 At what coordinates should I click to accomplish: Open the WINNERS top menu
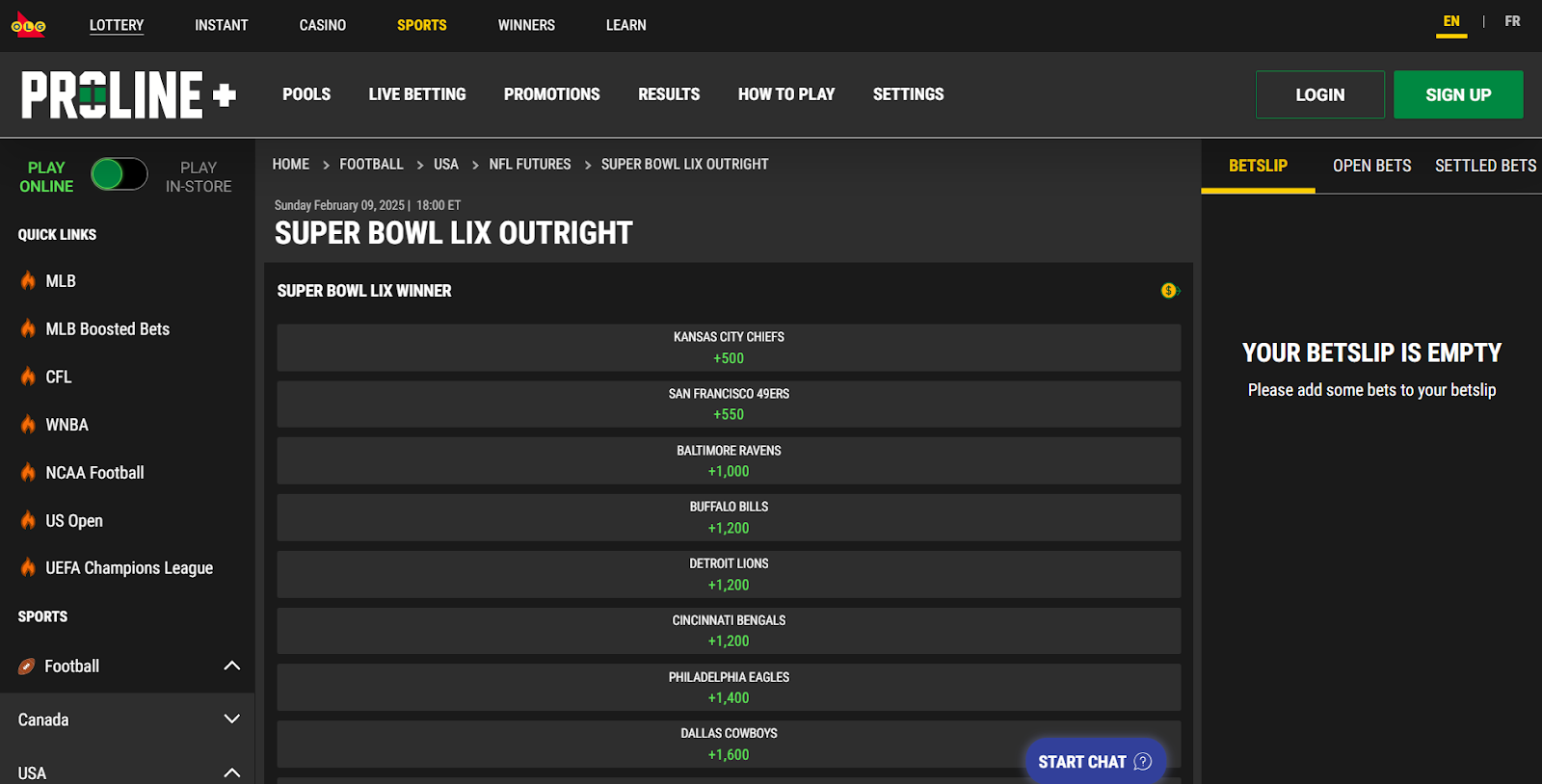point(526,25)
